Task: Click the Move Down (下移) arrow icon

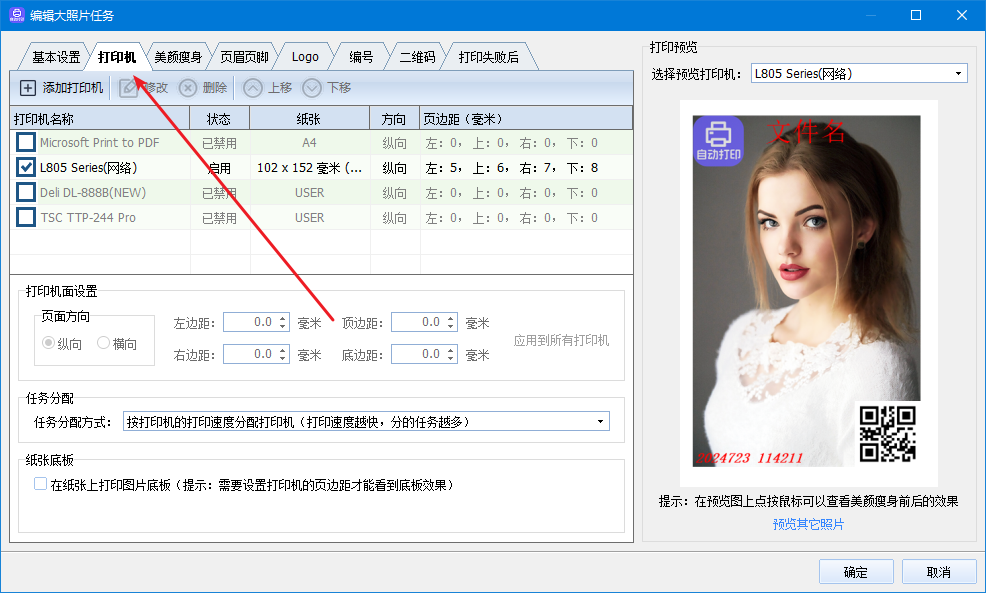Action: coord(312,88)
